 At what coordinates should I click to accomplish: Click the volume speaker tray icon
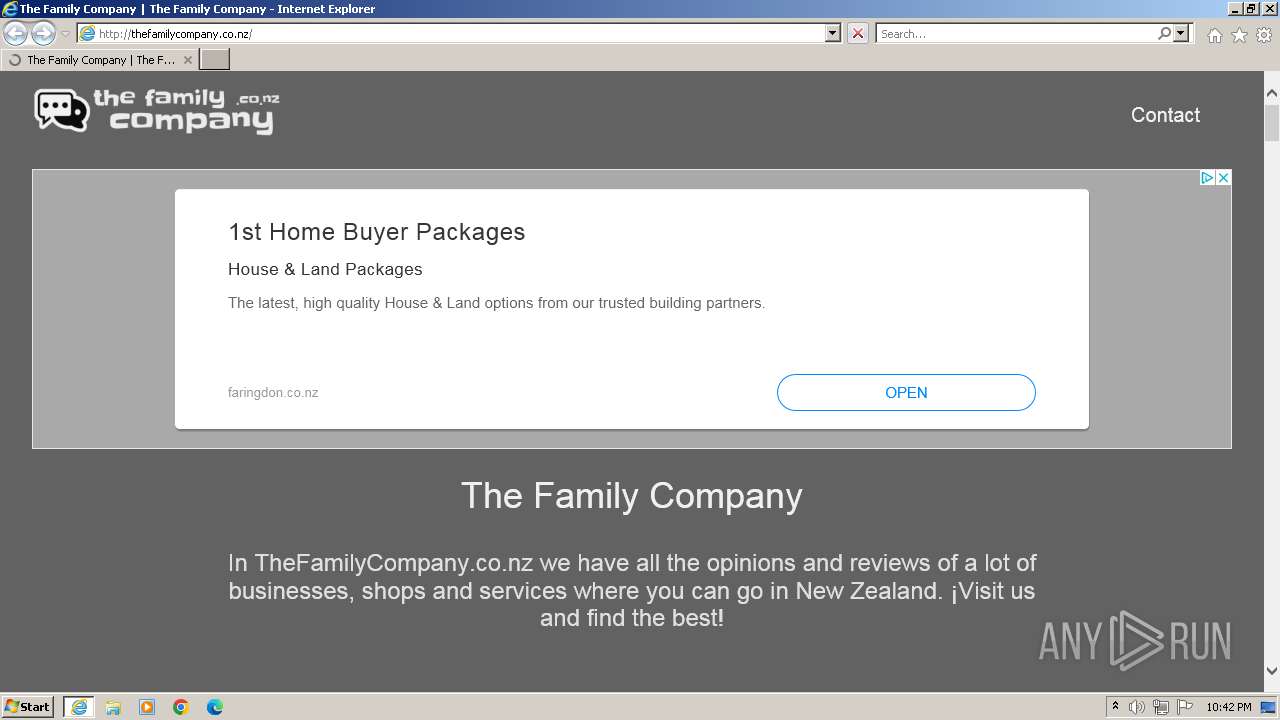click(x=1137, y=707)
